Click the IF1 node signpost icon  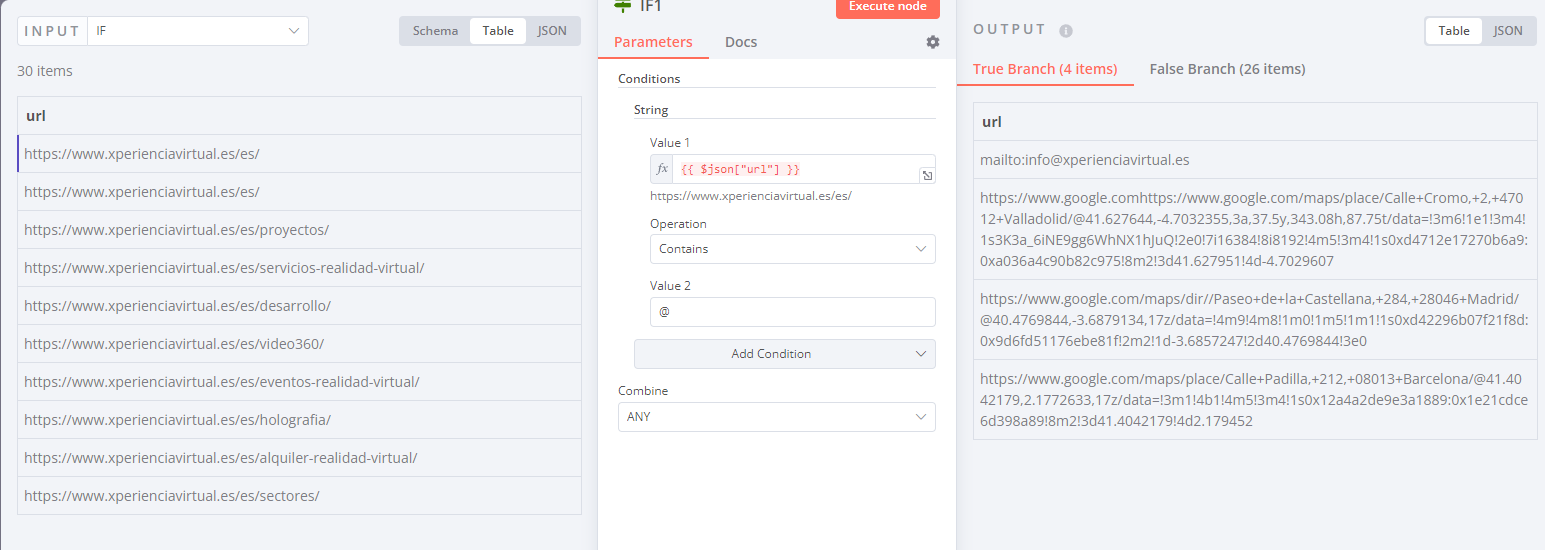click(x=623, y=6)
